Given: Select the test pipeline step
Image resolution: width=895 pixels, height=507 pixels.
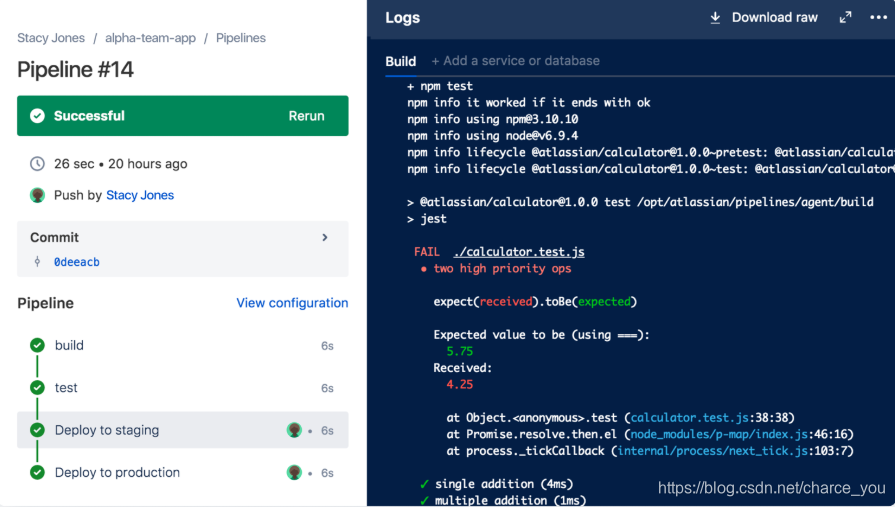Looking at the screenshot, I should pos(183,388).
